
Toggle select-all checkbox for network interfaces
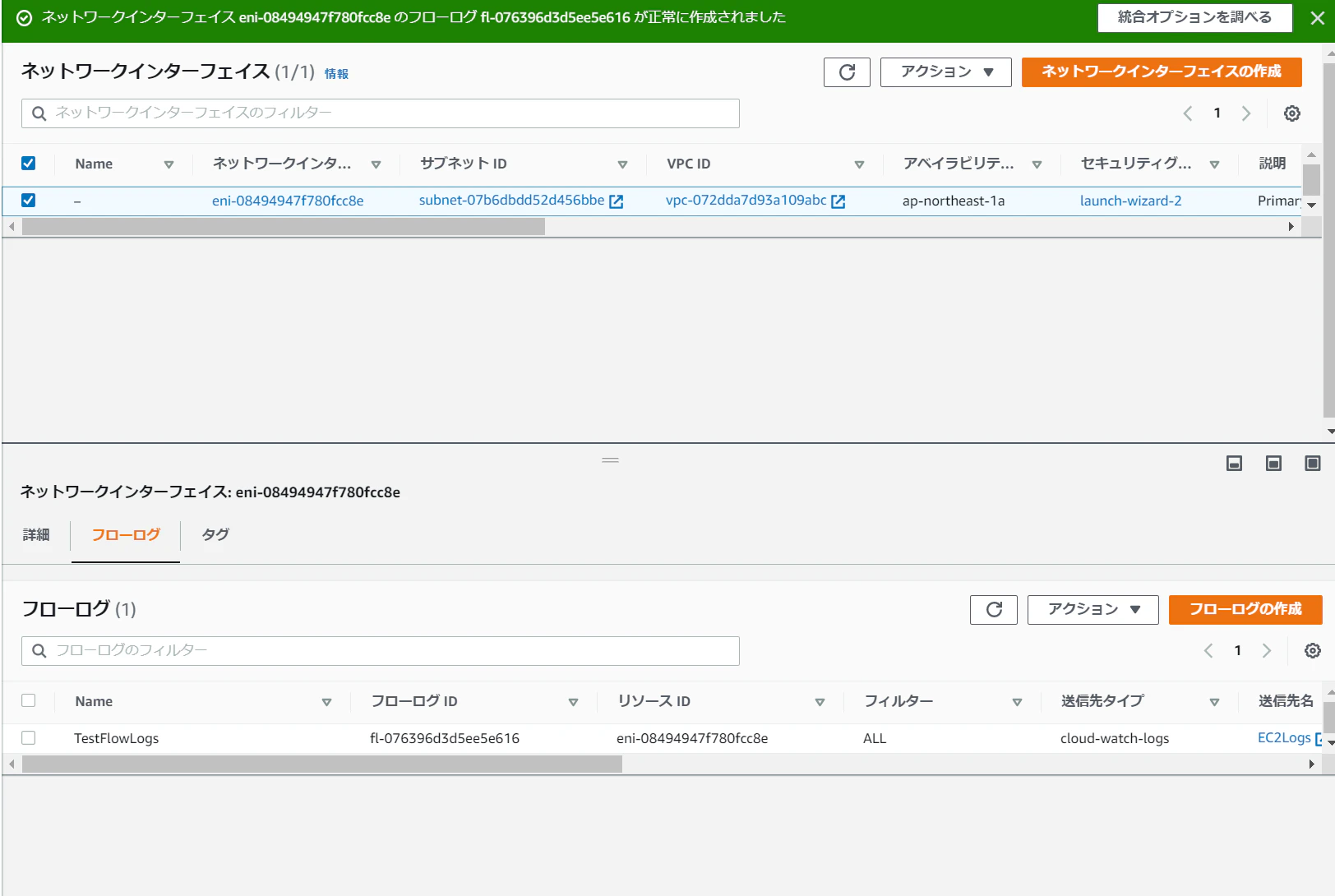pyautogui.click(x=29, y=164)
